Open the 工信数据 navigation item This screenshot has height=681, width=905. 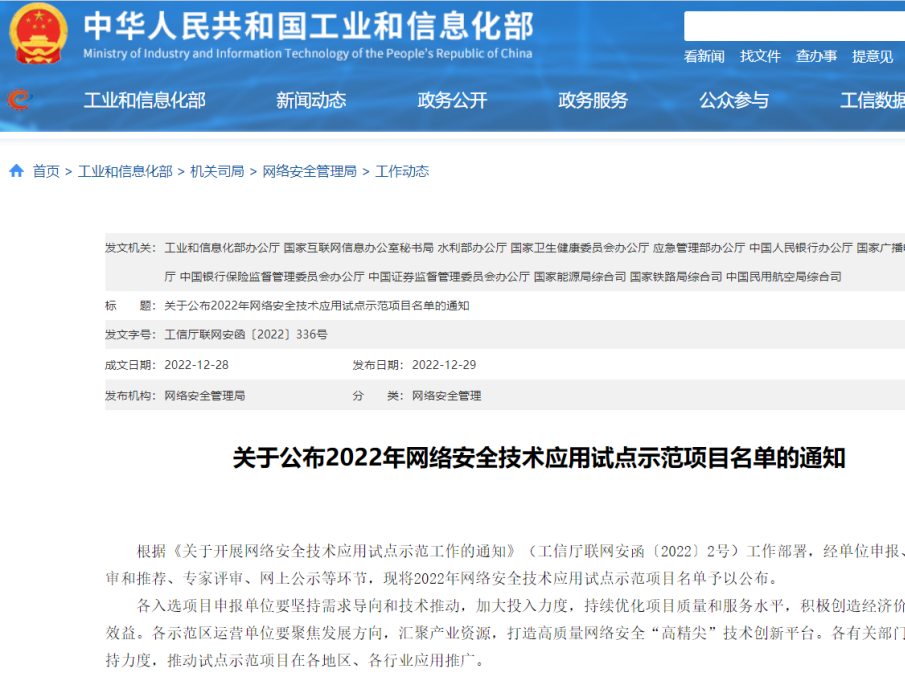click(x=871, y=100)
